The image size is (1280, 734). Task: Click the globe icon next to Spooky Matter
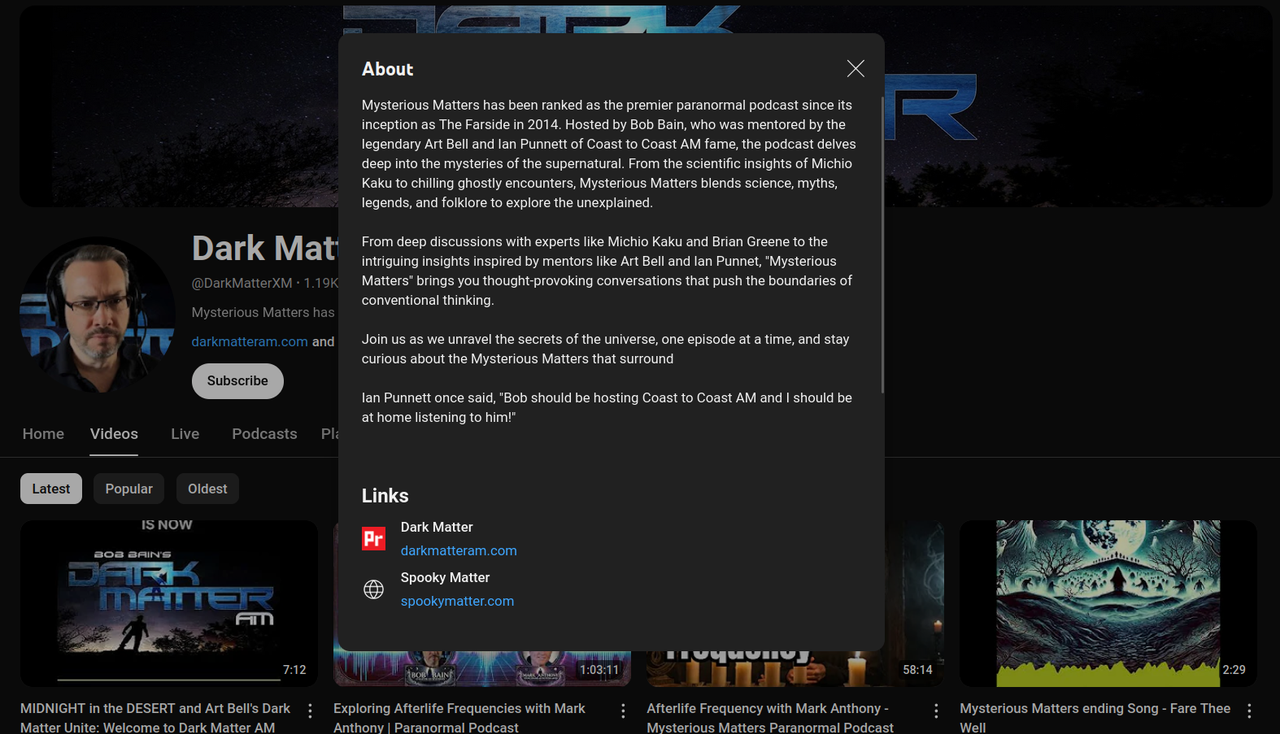pos(373,590)
